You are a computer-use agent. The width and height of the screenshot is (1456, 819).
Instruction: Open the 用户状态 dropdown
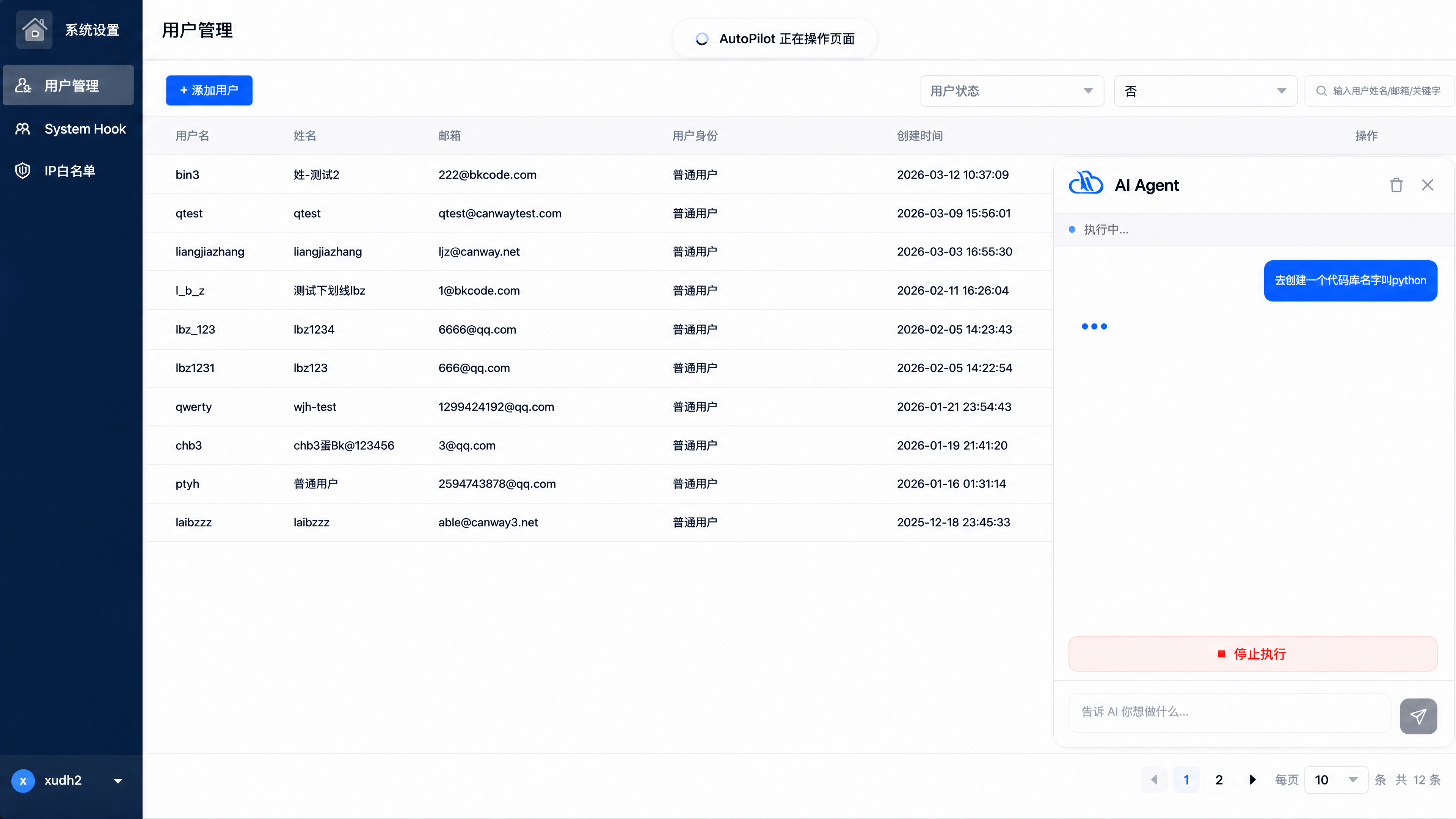(1012, 91)
